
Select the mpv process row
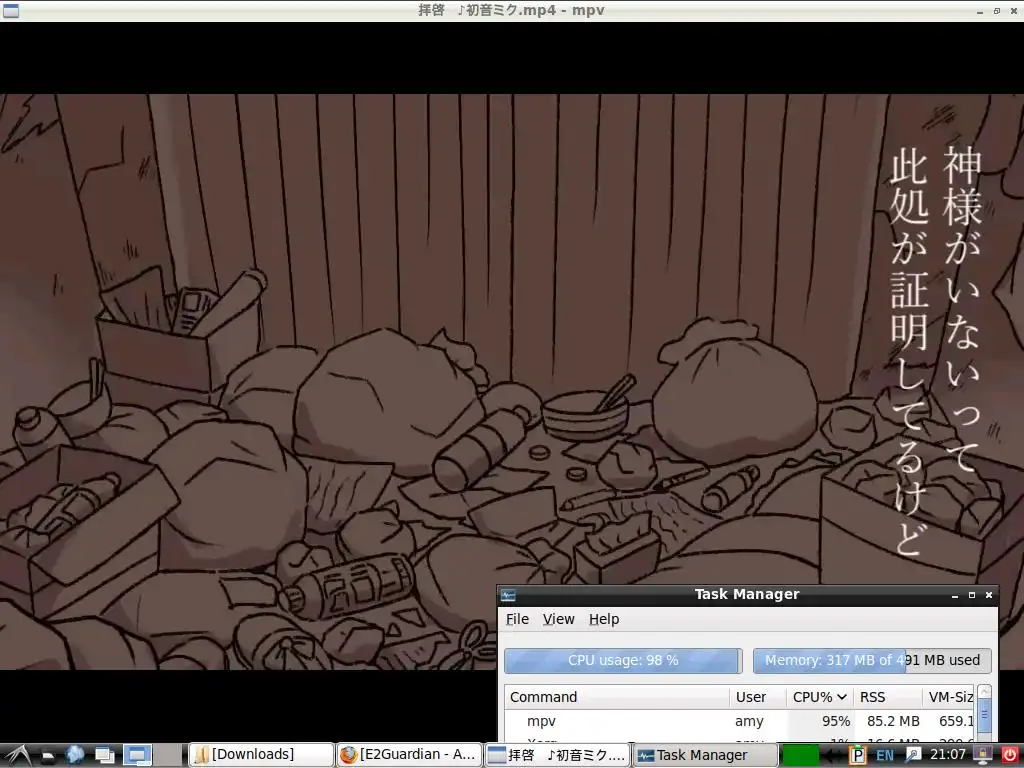[x=739, y=721]
